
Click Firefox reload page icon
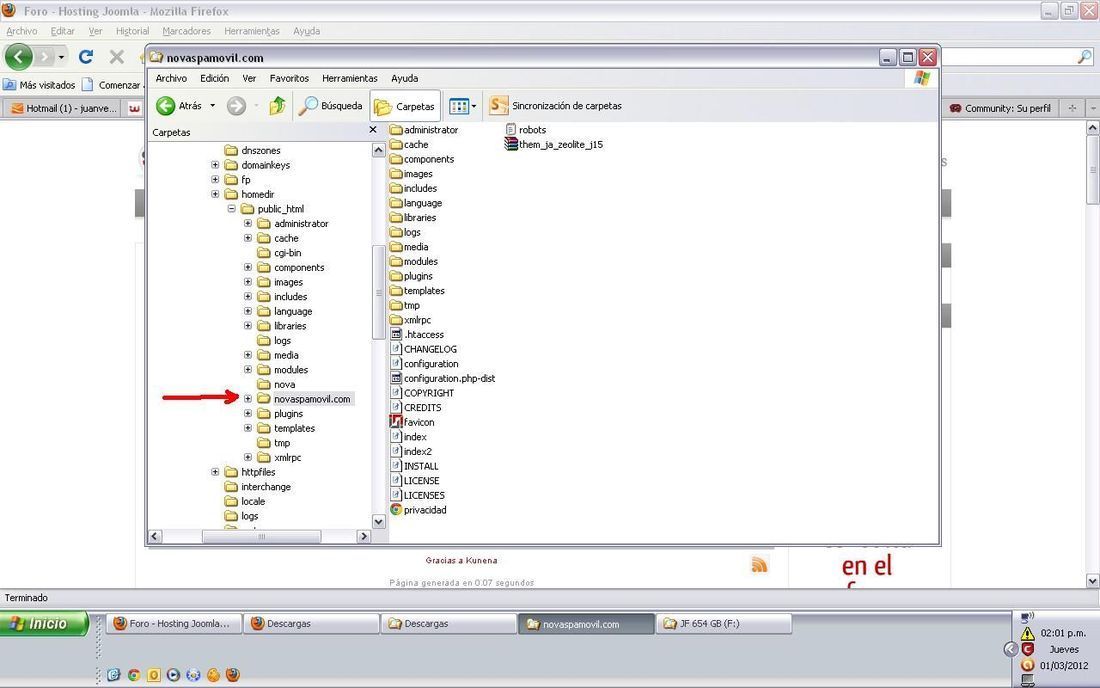pyautogui.click(x=86, y=57)
